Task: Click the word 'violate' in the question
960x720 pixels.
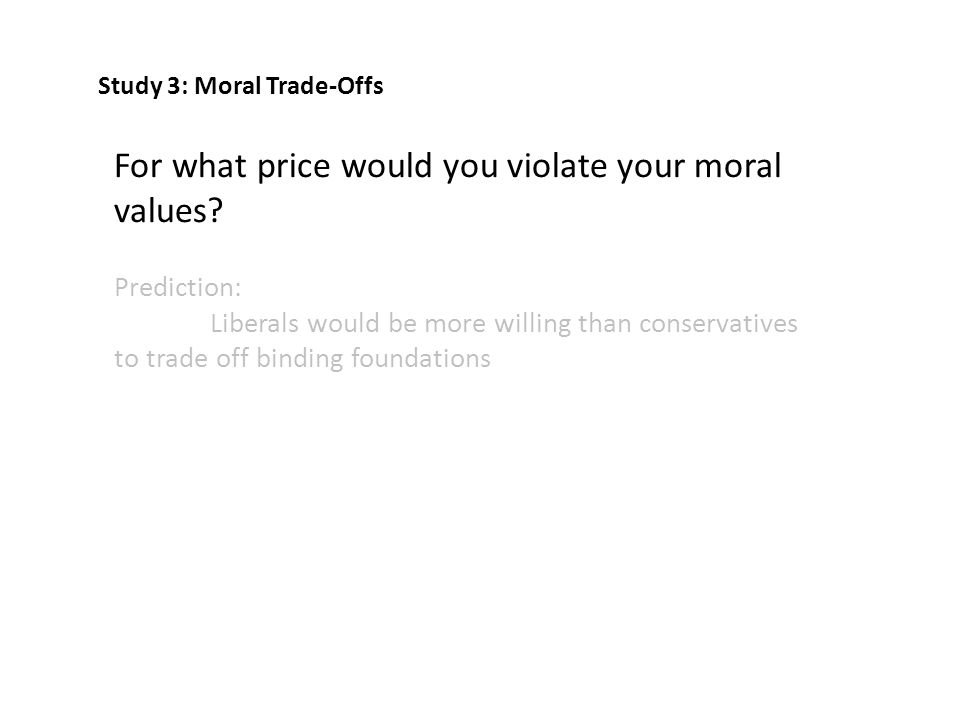Action: coord(558,166)
